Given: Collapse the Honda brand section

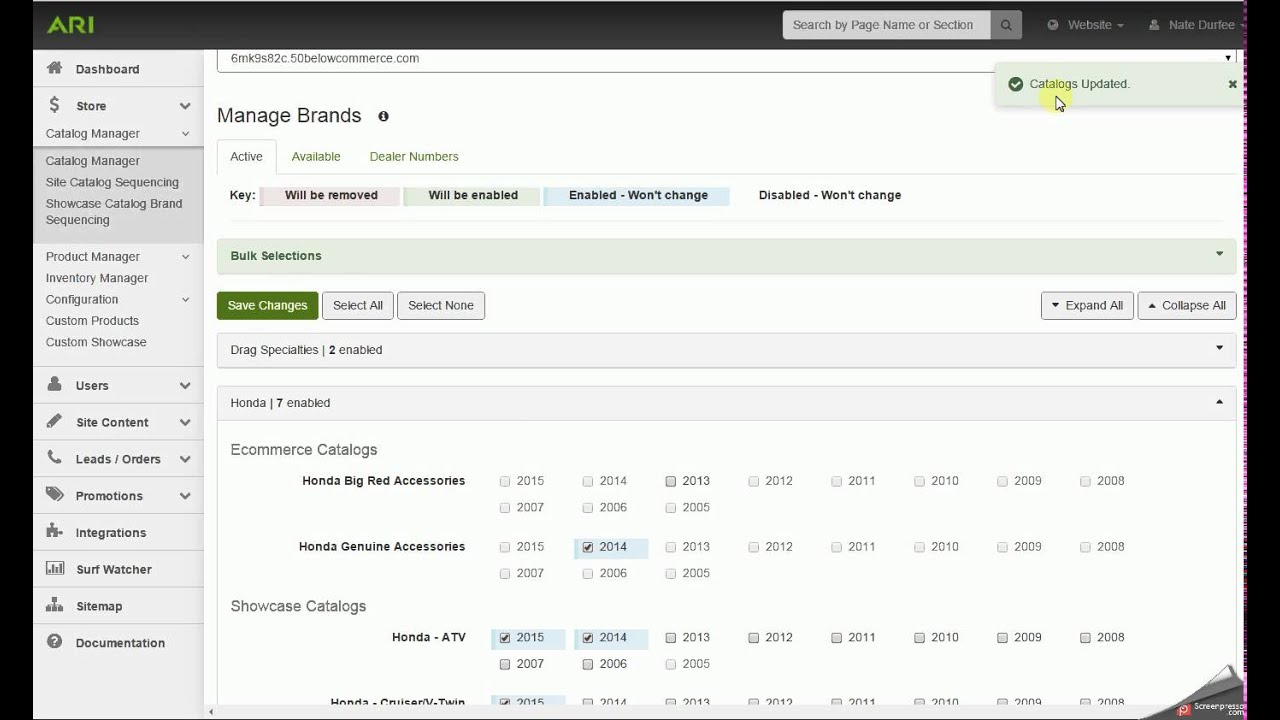Looking at the screenshot, I should 726,402.
